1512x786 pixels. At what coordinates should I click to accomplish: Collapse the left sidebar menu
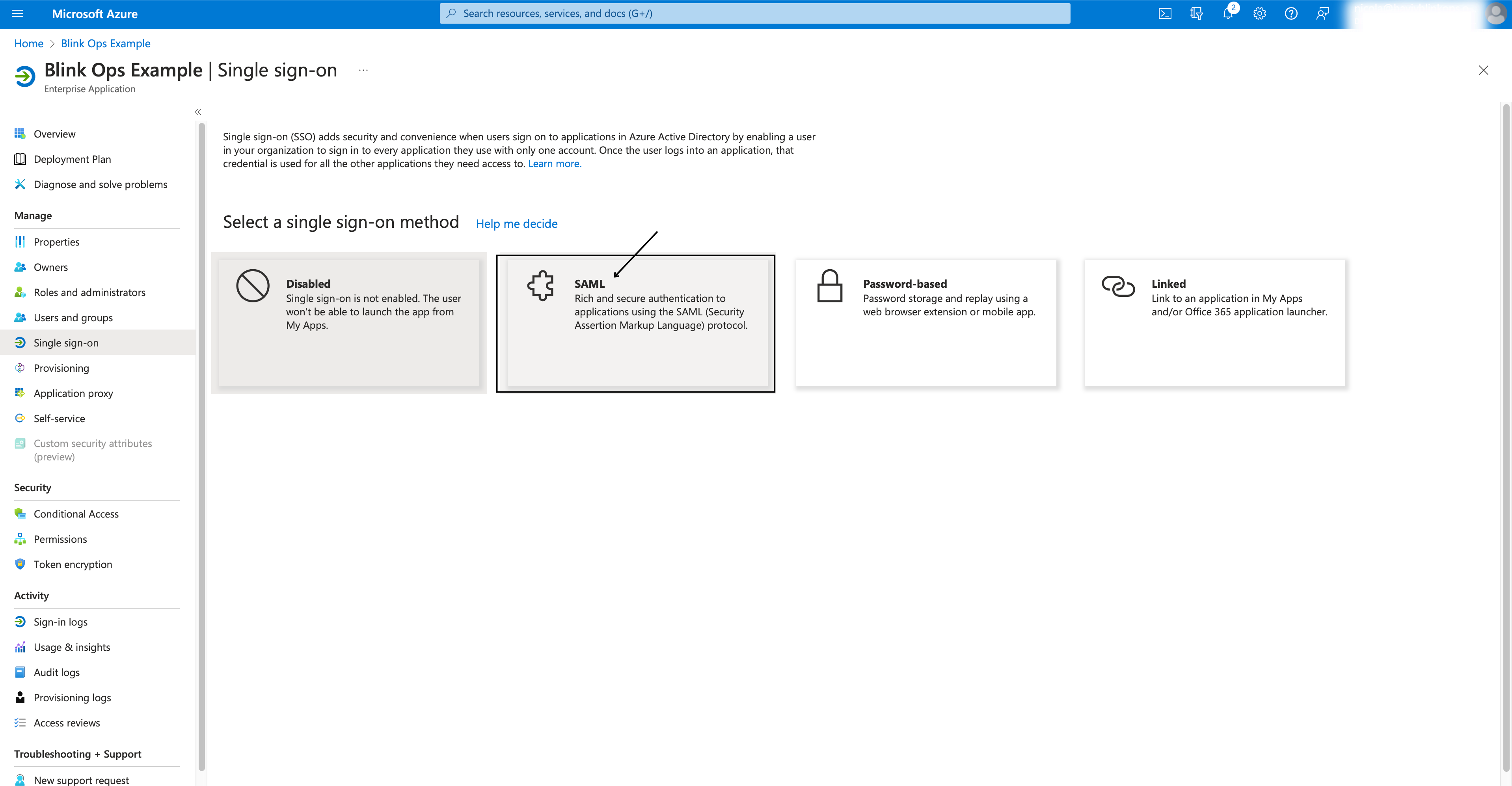click(198, 112)
